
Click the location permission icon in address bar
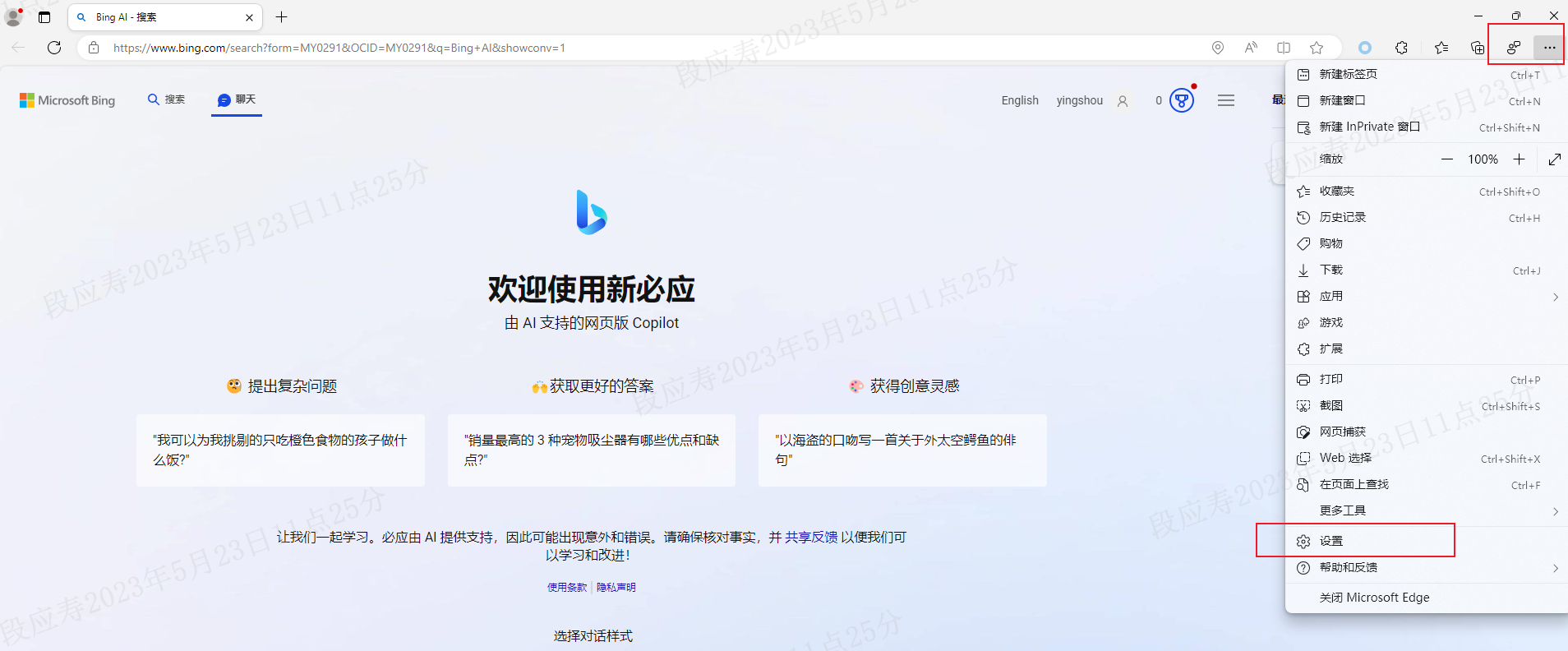1218,48
